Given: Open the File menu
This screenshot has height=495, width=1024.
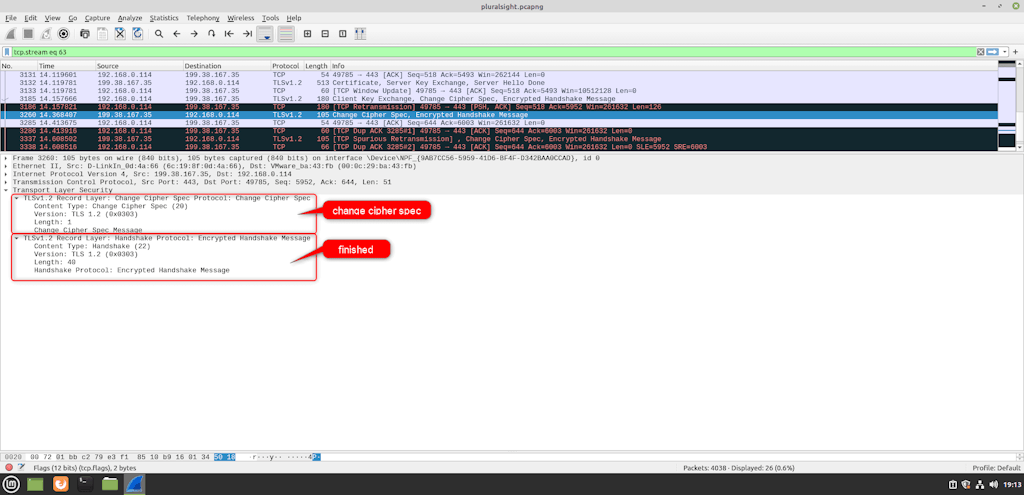Looking at the screenshot, I should [x=10, y=18].
